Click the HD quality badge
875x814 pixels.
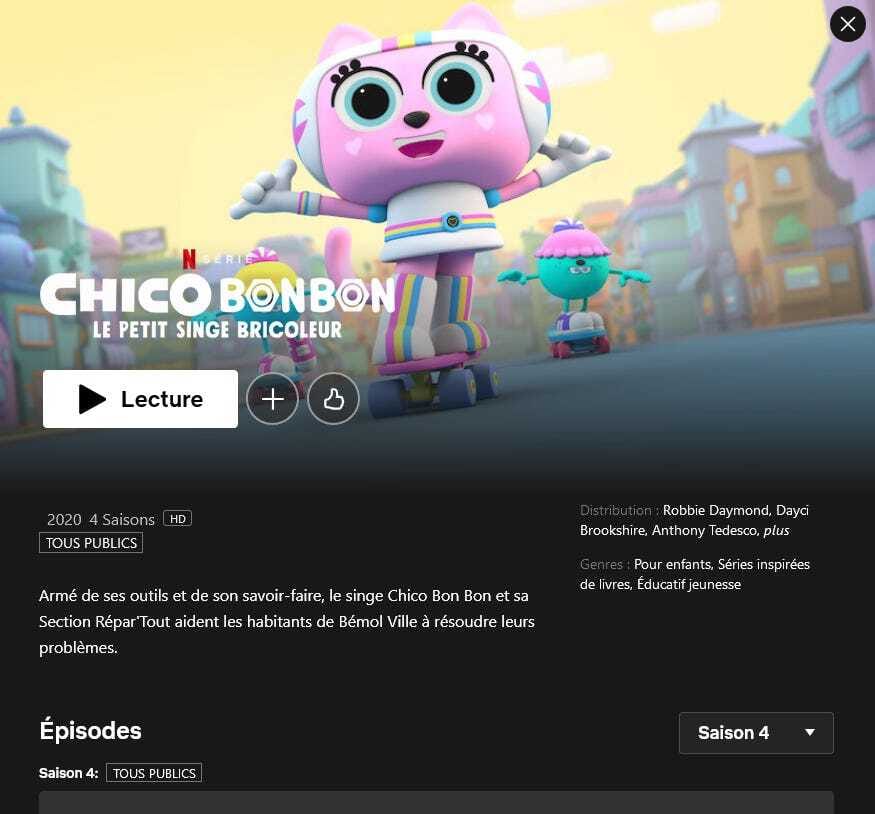177,519
